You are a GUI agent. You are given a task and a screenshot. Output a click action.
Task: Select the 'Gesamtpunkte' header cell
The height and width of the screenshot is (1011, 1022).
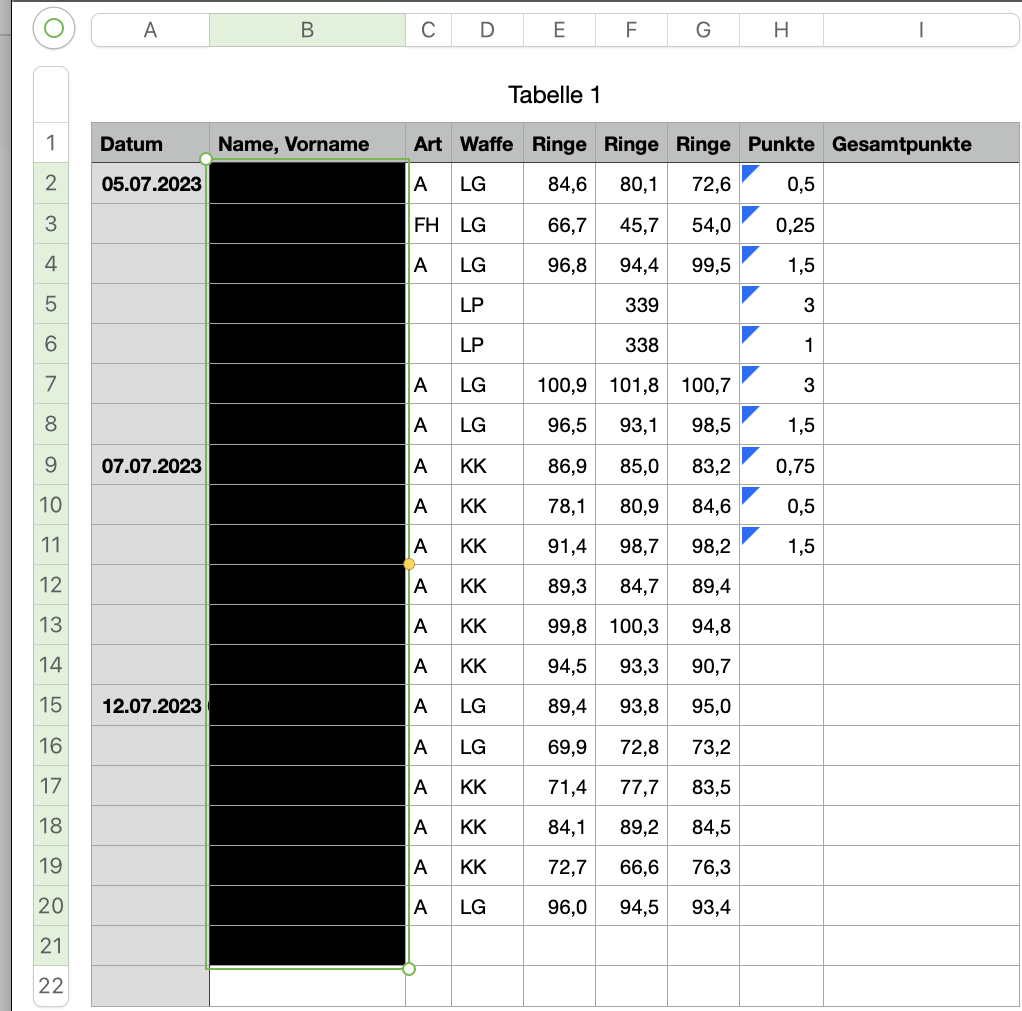coord(921,143)
